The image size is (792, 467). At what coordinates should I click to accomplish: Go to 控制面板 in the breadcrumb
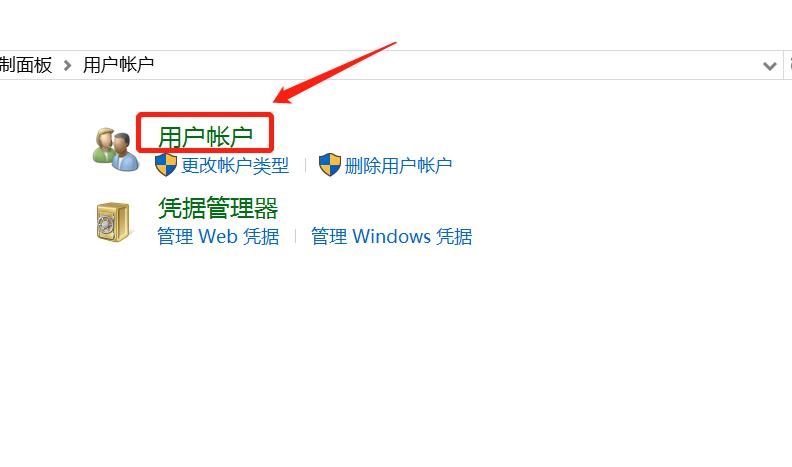pyautogui.click(x=26, y=65)
